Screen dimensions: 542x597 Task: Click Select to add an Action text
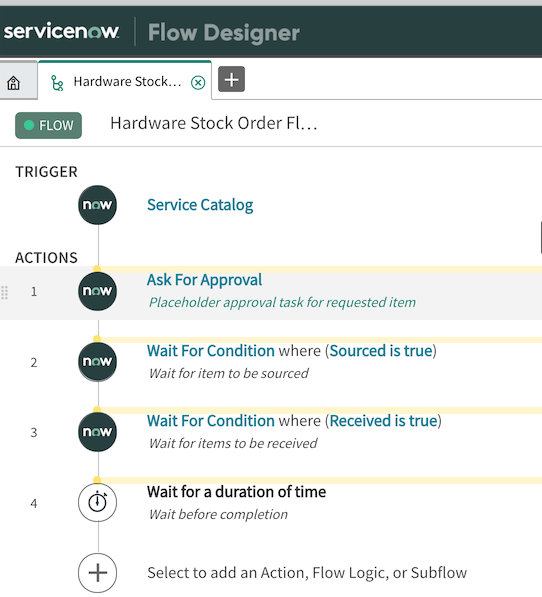click(x=307, y=573)
